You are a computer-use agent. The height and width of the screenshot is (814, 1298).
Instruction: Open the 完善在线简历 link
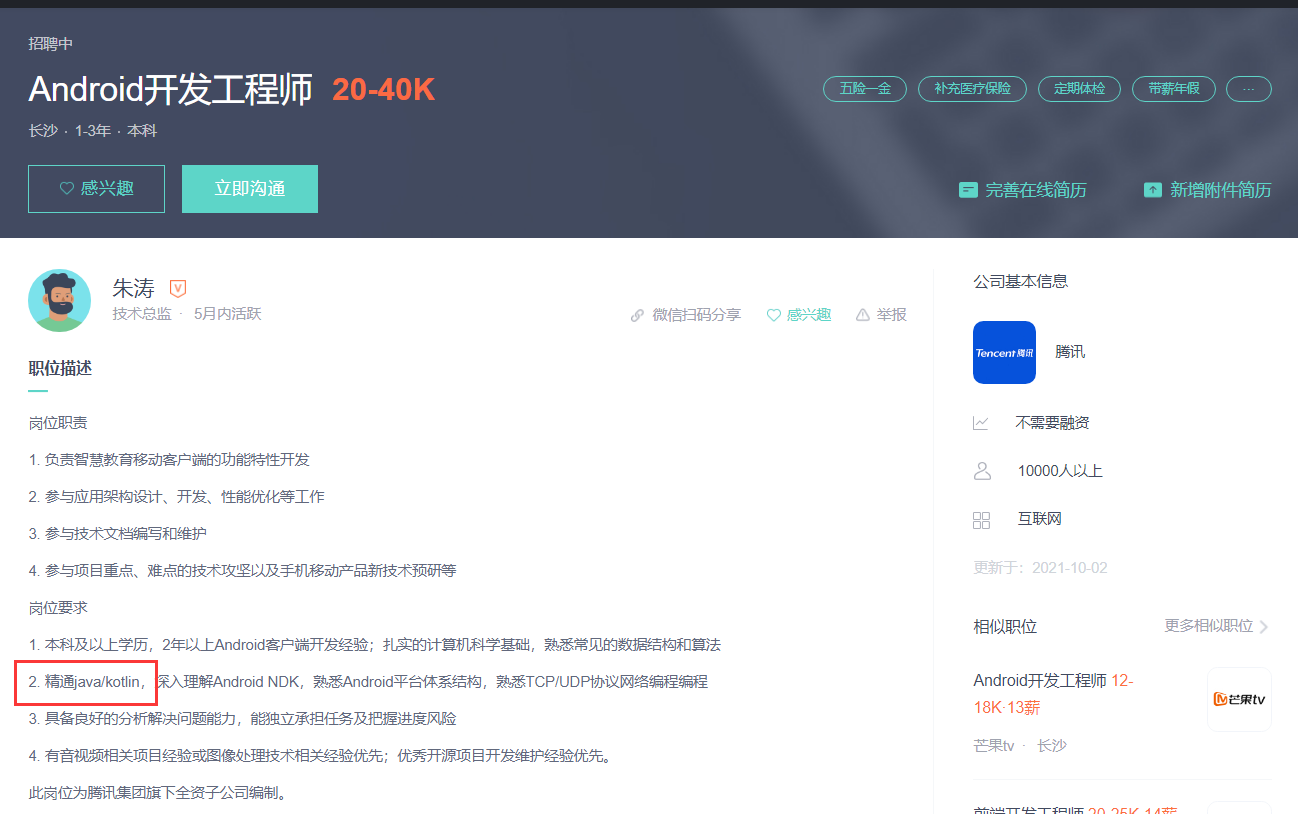coord(1023,189)
